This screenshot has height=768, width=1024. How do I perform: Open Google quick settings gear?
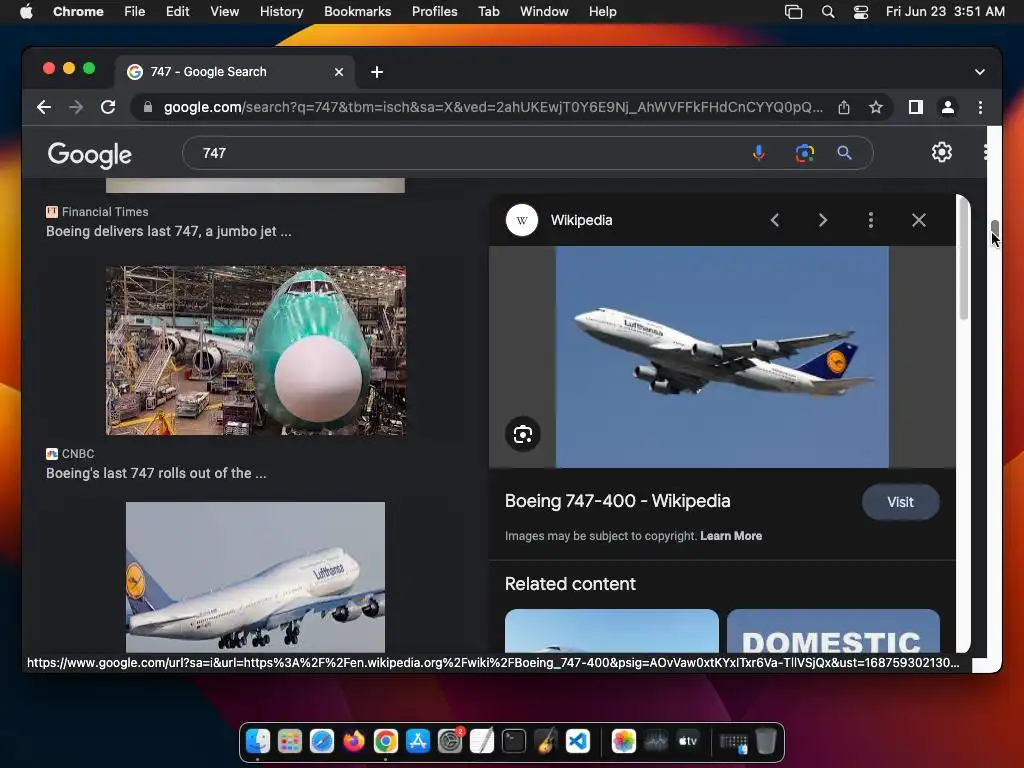pos(941,152)
